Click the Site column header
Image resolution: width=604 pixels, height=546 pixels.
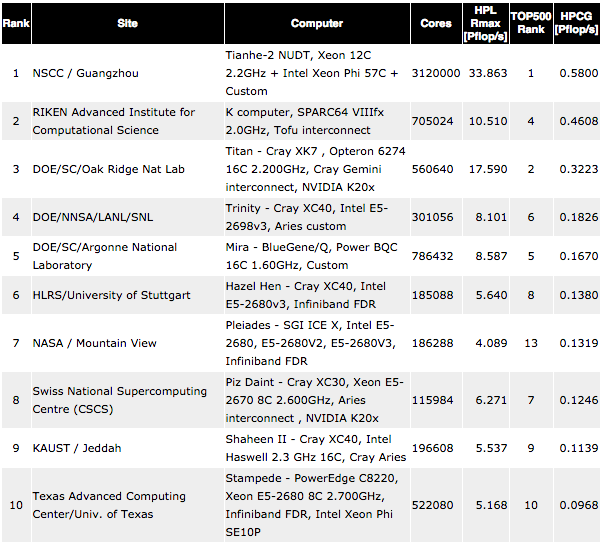[x=128, y=23]
